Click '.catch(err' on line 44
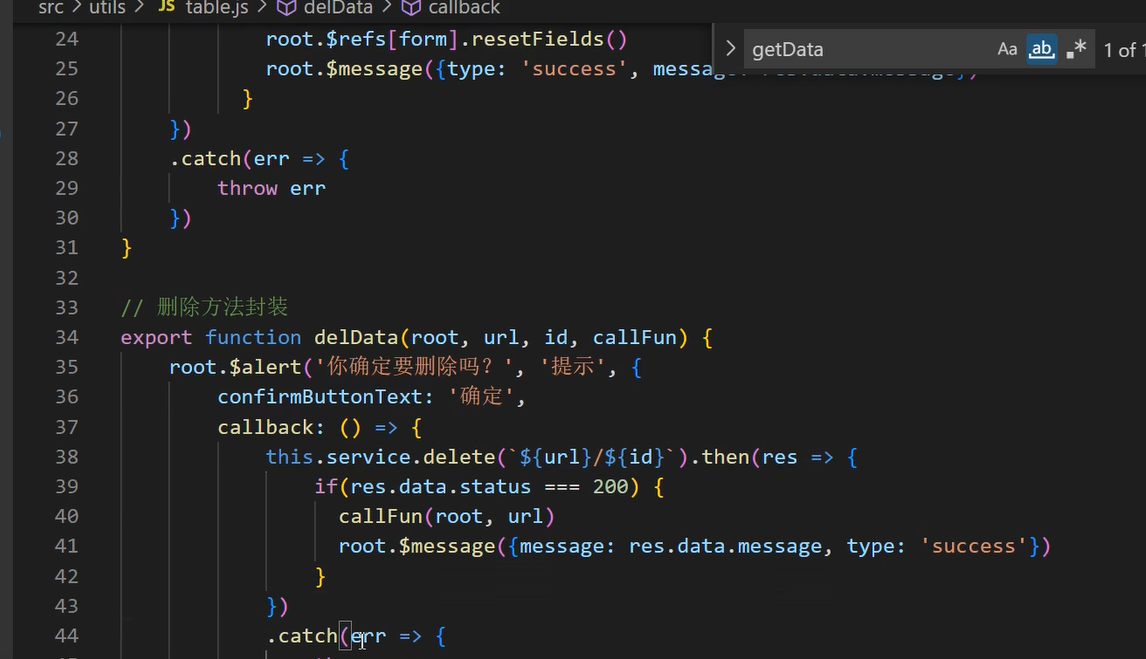Screen dimensions: 1146x659 tap(326, 636)
